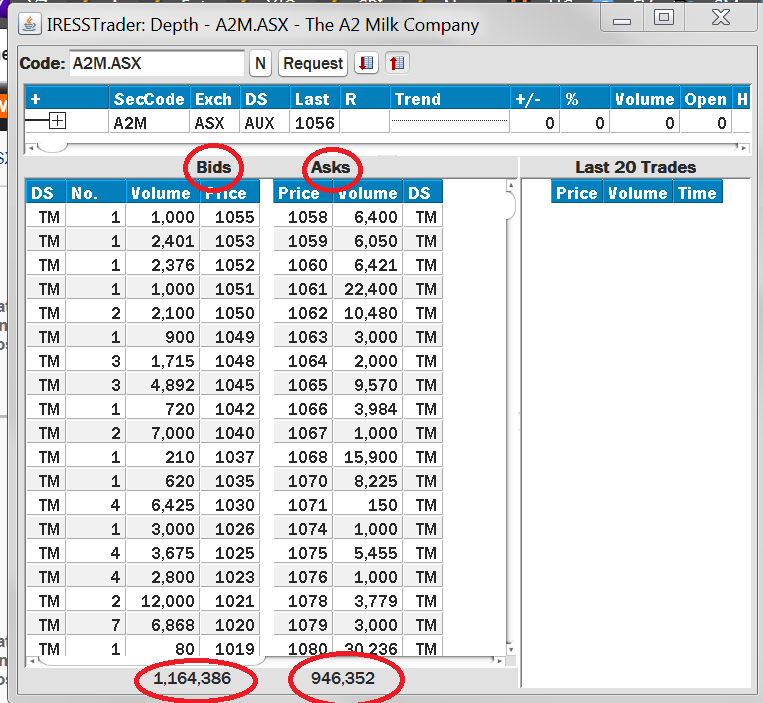Click the plus column header in quote table
The width and height of the screenshot is (763, 703).
67,99
